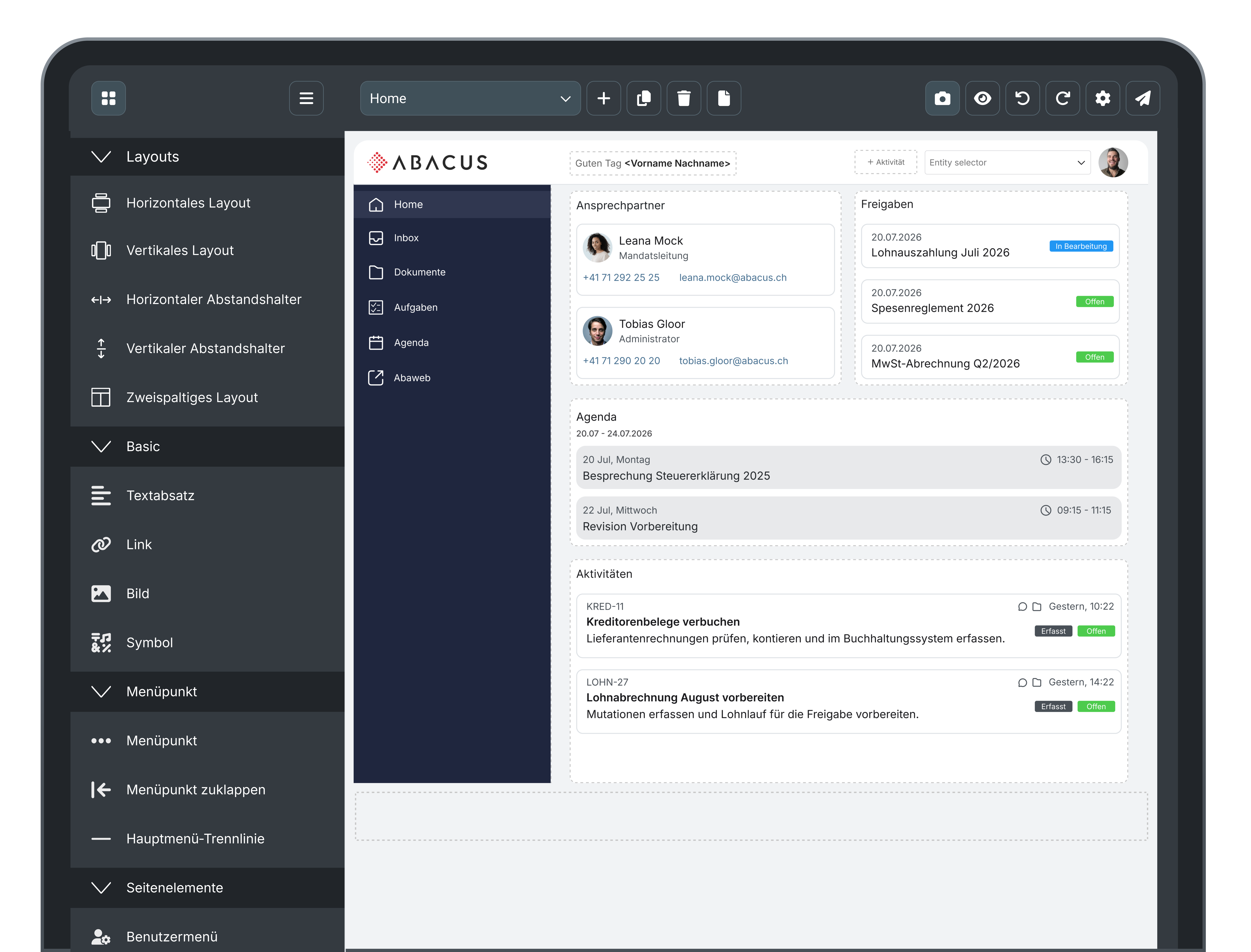This screenshot has height=952, width=1251.
Task: Undo the last change
Action: point(1023,98)
